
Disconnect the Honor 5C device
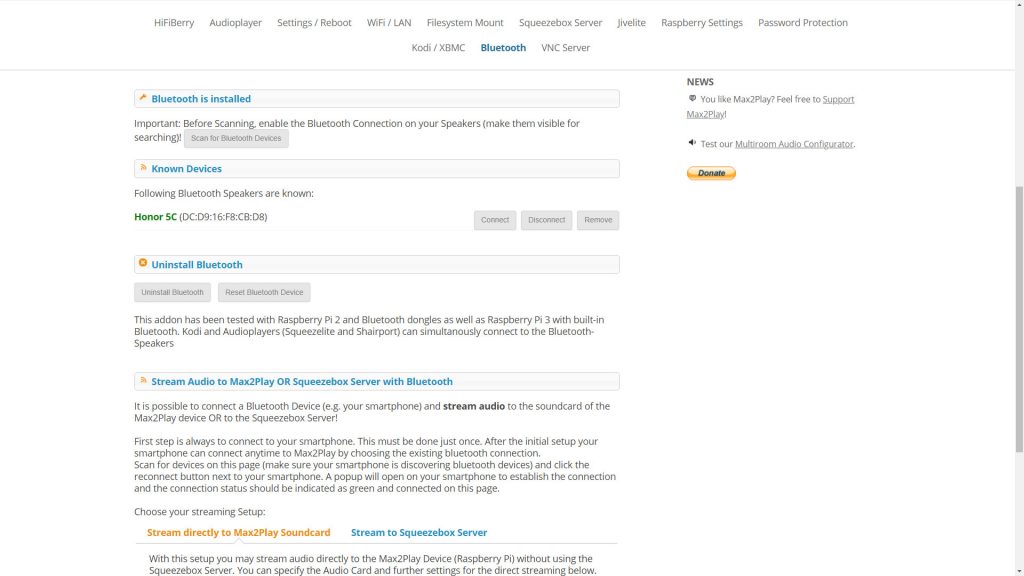547,220
